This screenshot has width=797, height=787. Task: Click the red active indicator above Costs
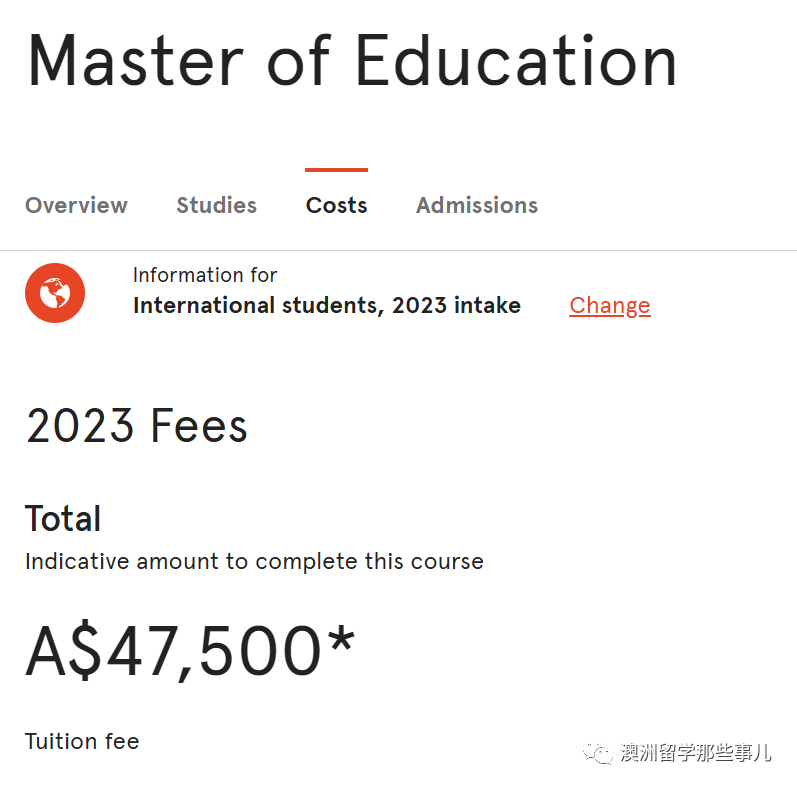[336, 170]
